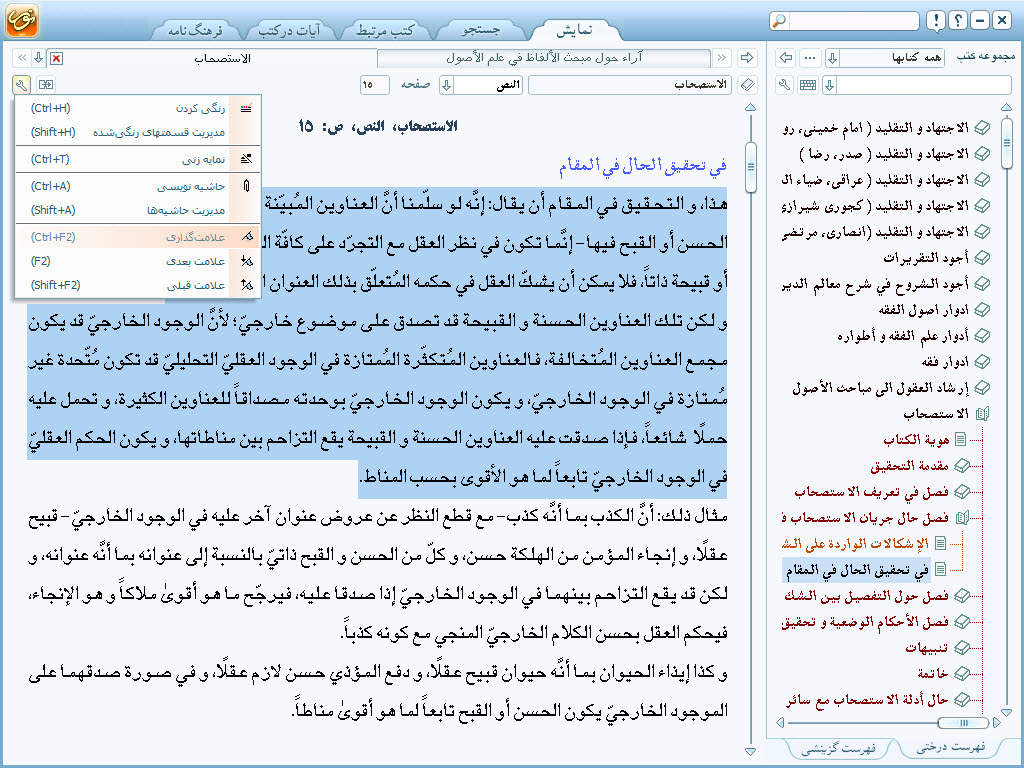The height and width of the screenshot is (768, 1024).
Task: Open the book filter field dropdown arrow
Action: coord(829,85)
